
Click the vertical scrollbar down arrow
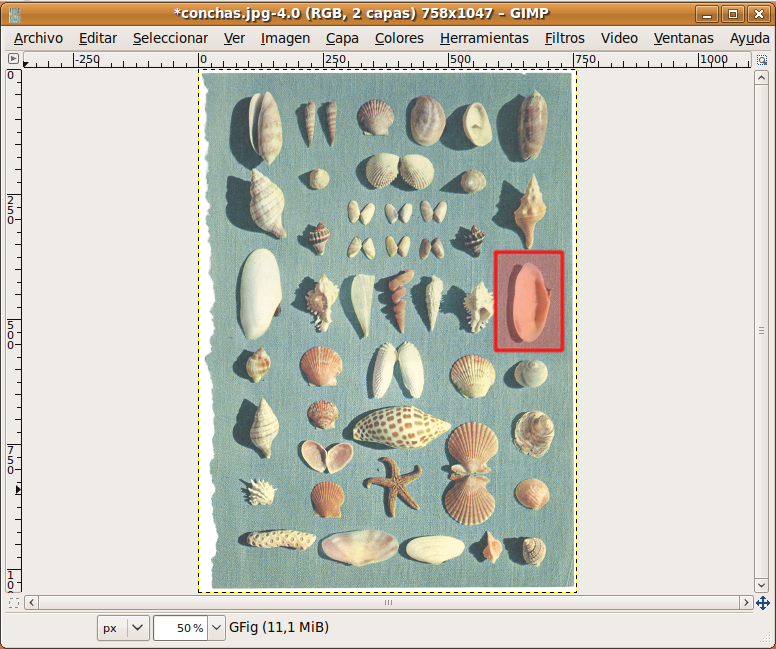(763, 587)
